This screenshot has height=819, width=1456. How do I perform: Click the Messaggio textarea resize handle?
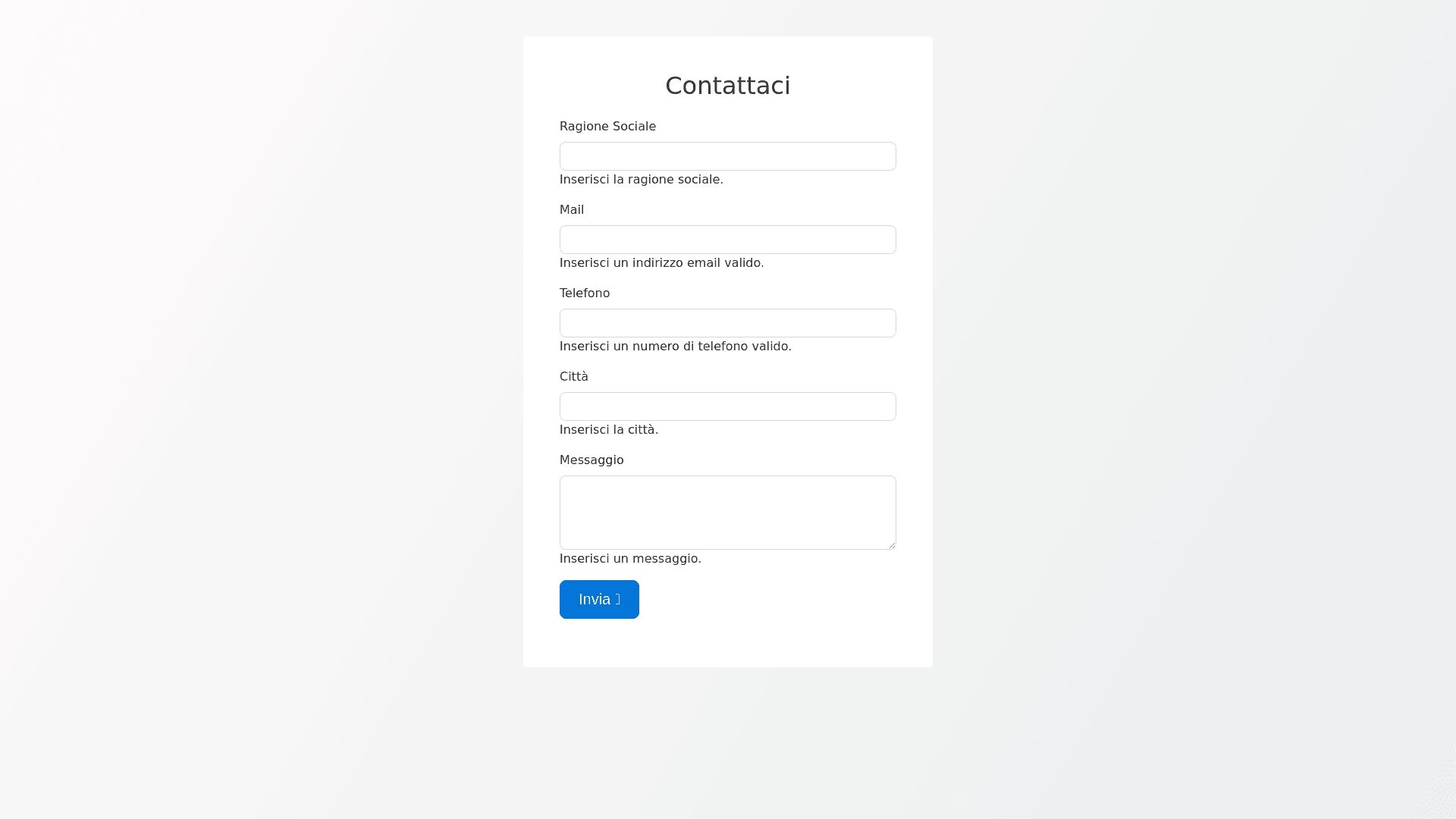pos(892,544)
